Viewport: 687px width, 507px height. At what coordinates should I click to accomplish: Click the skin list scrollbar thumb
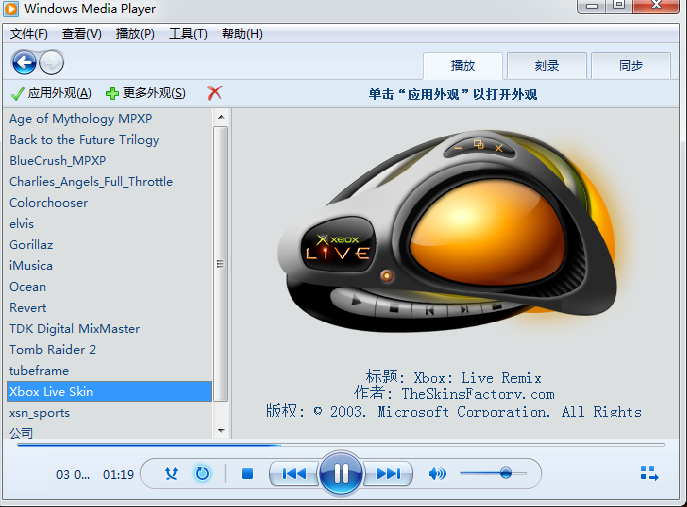[220, 264]
